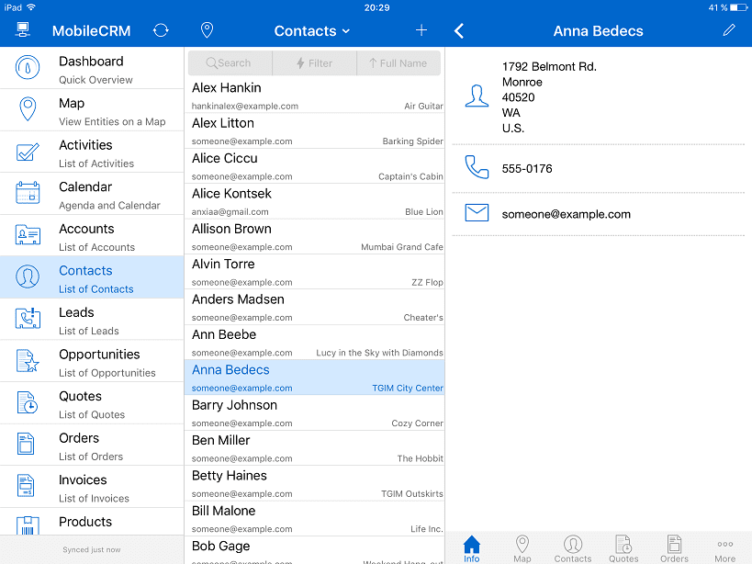752x564 pixels.
Task: Click the contacts Search field
Action: 229,63
